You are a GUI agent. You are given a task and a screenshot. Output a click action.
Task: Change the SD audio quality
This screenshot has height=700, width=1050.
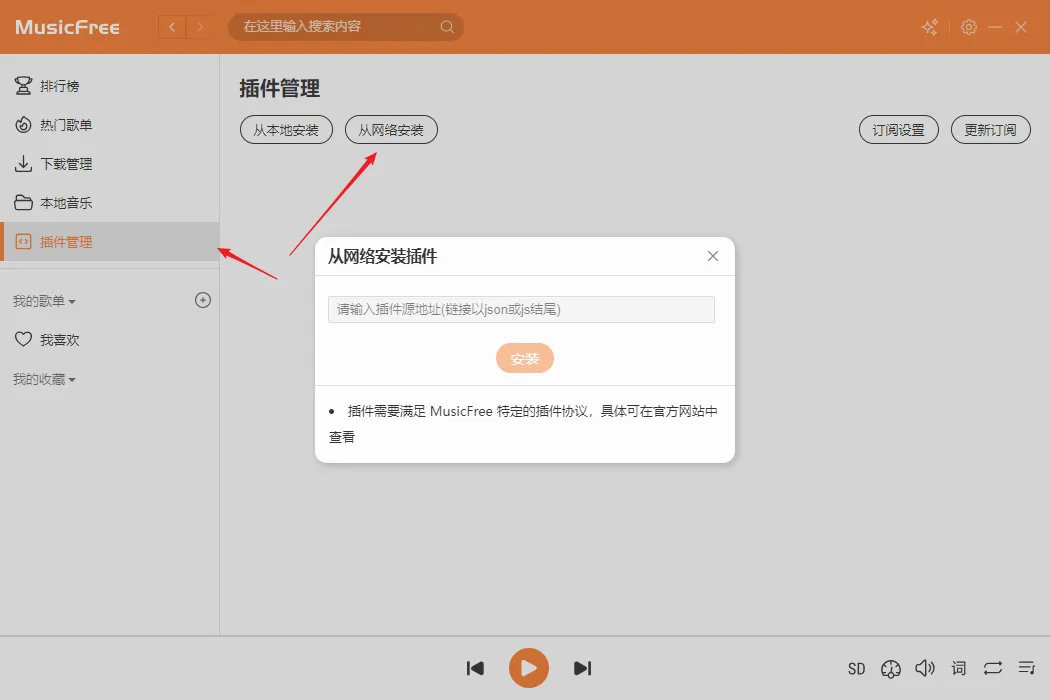coord(856,669)
